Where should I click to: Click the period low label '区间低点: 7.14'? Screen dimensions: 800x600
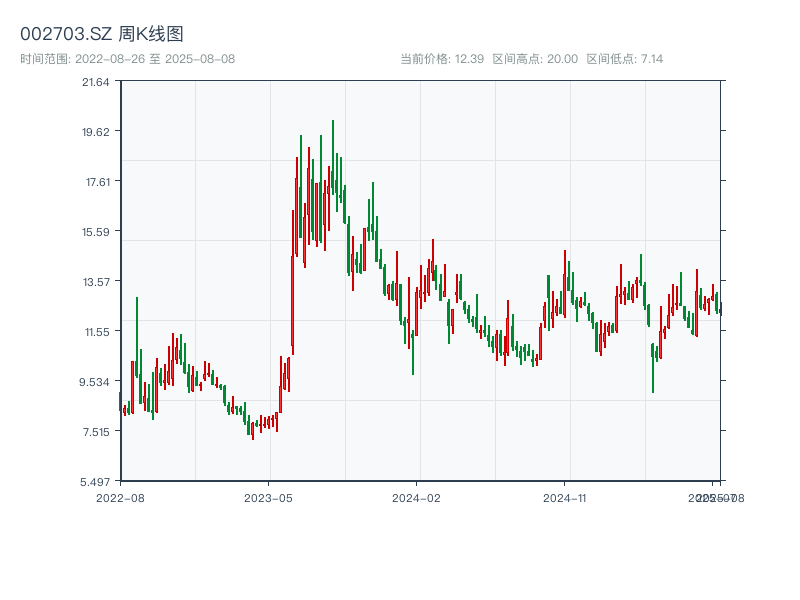click(624, 59)
